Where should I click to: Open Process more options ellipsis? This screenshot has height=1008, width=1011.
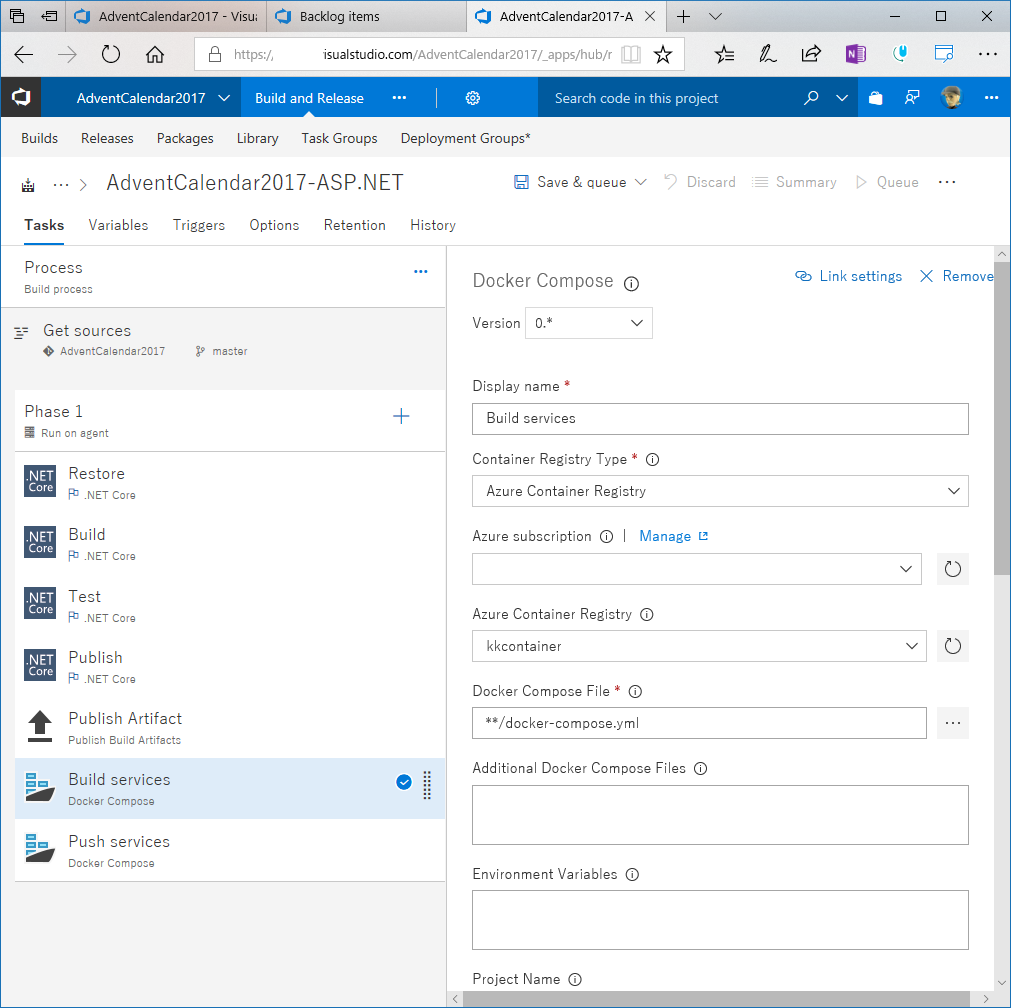coord(420,272)
